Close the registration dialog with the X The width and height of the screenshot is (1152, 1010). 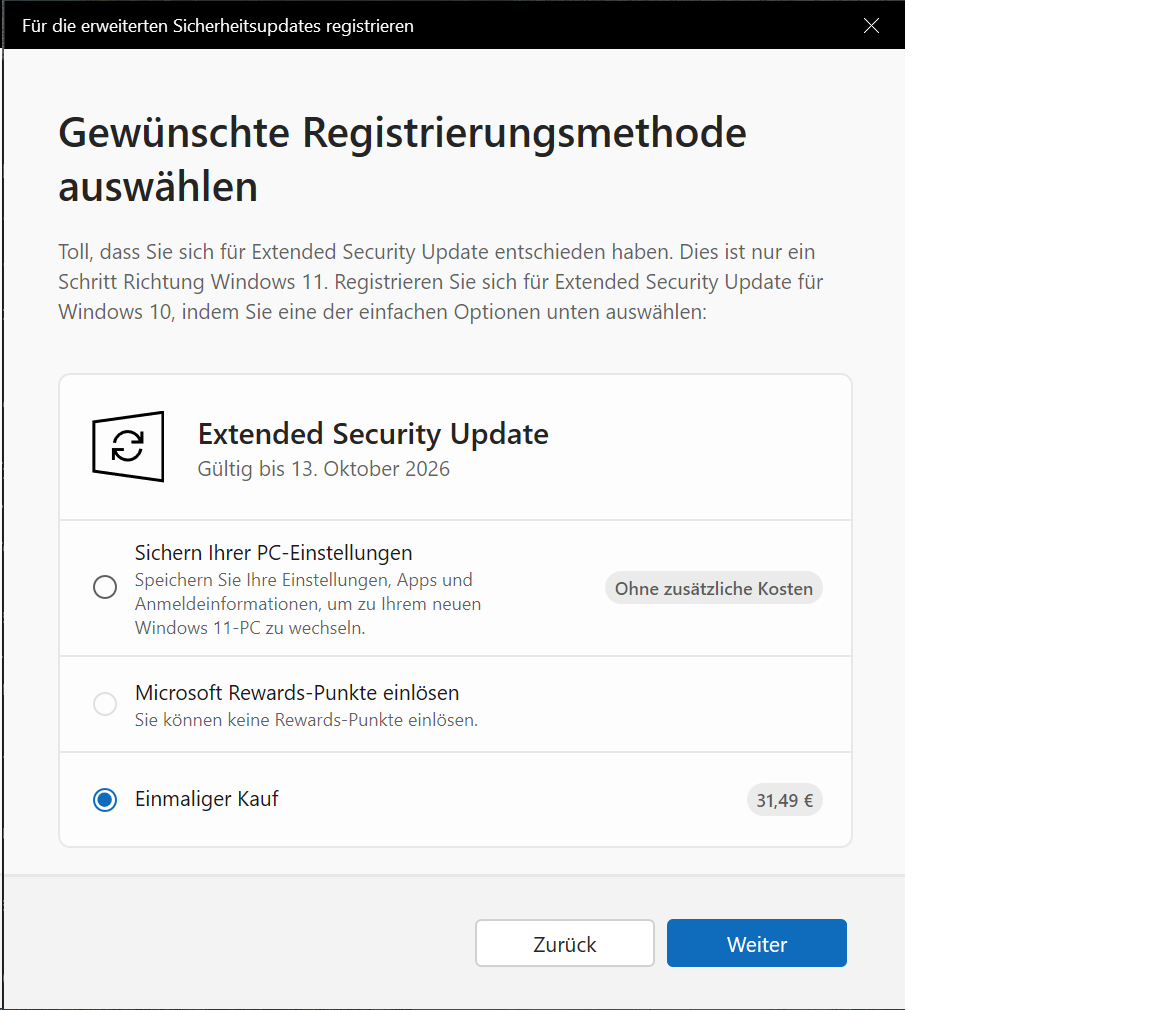pos(871,25)
